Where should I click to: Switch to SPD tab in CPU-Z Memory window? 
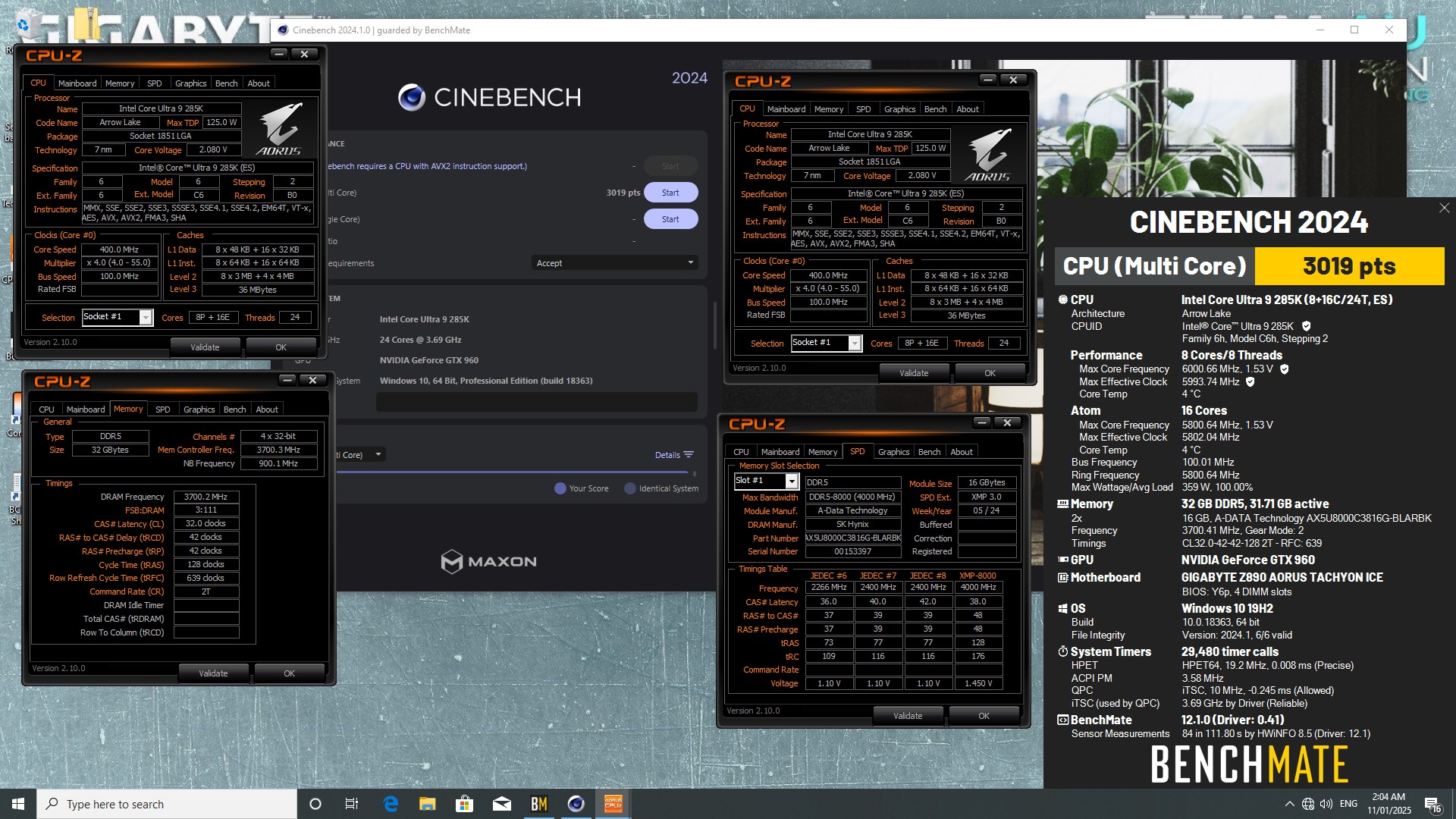(x=162, y=409)
